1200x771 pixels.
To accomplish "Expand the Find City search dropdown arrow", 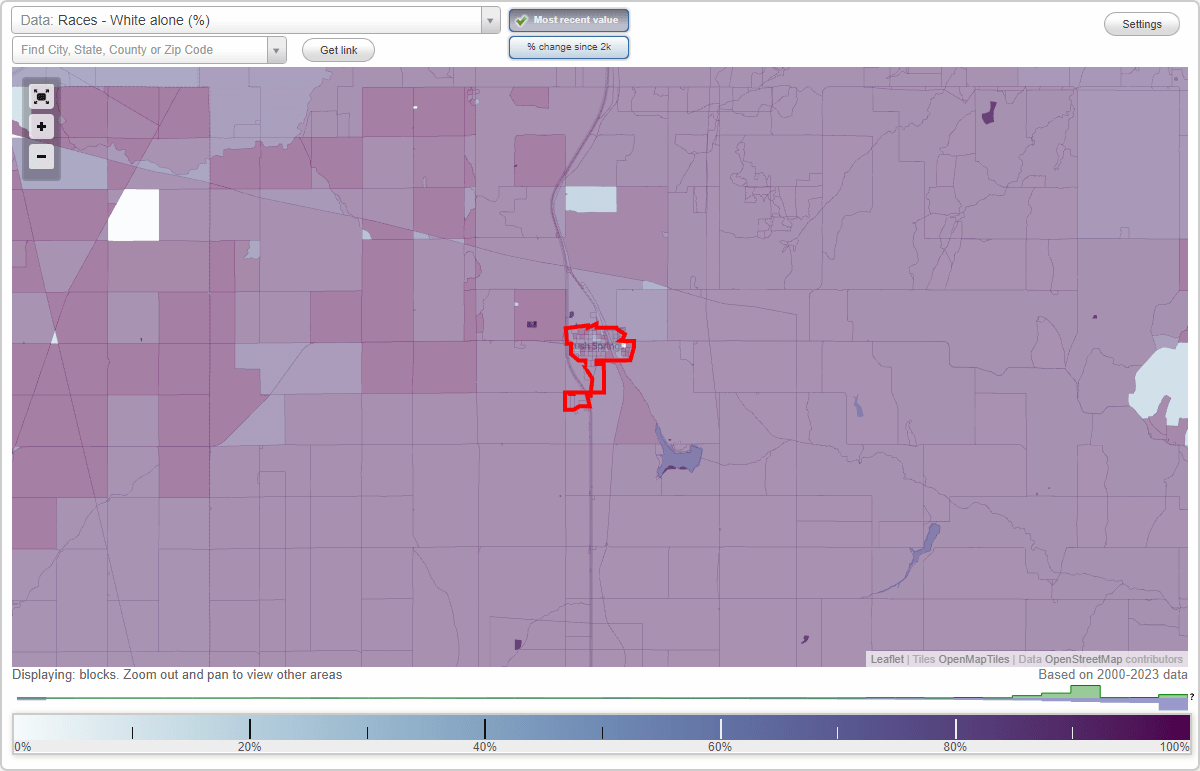I will tap(276, 49).
